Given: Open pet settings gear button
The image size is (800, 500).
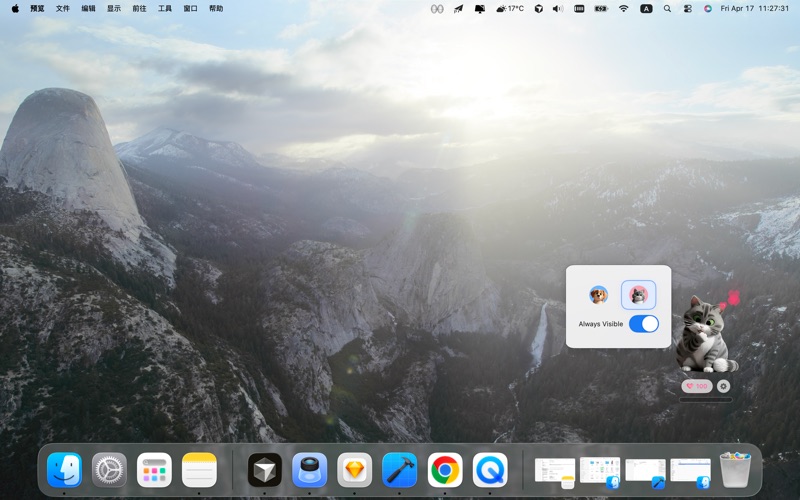Looking at the screenshot, I should (723, 386).
